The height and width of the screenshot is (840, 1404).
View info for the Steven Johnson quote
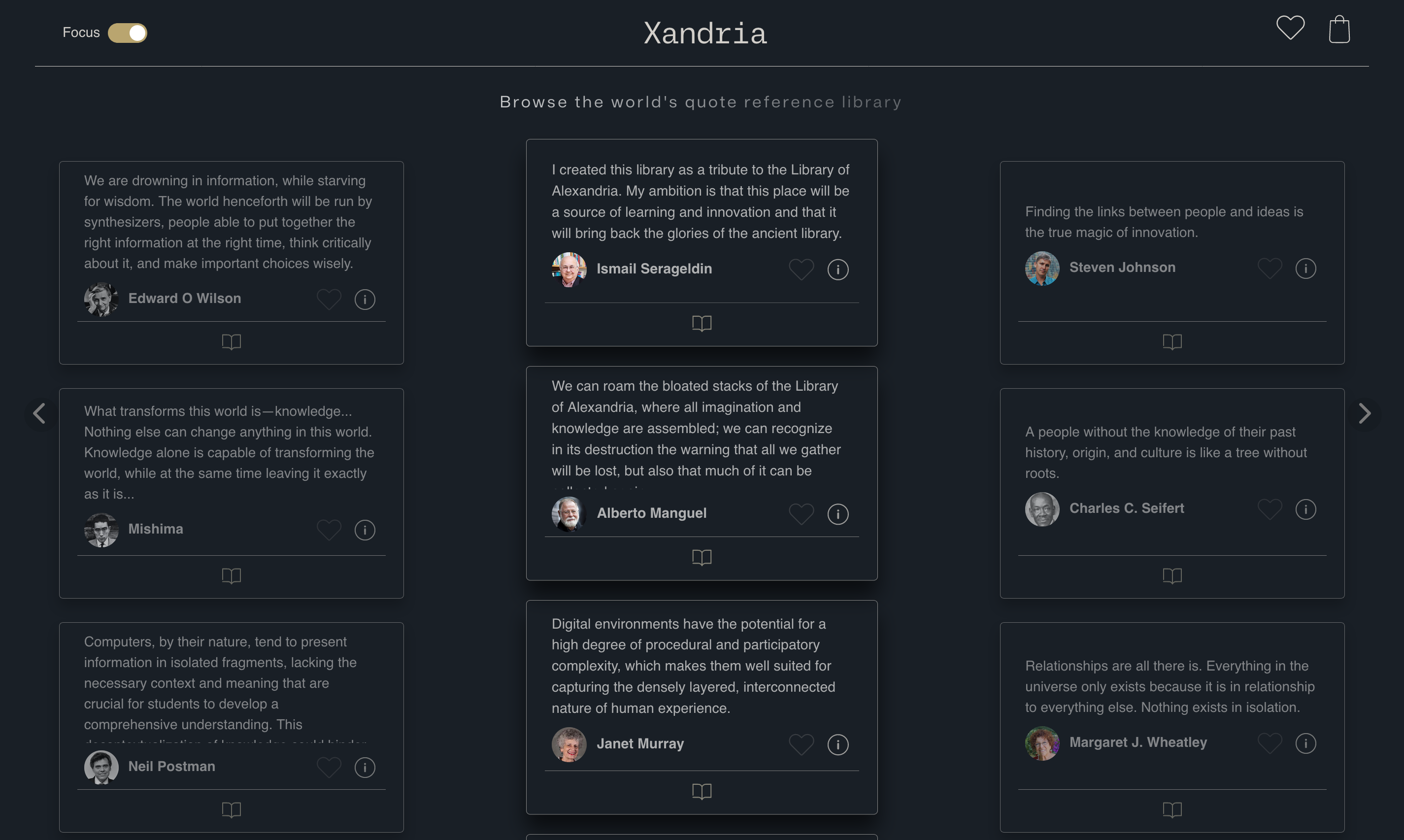(x=1305, y=269)
